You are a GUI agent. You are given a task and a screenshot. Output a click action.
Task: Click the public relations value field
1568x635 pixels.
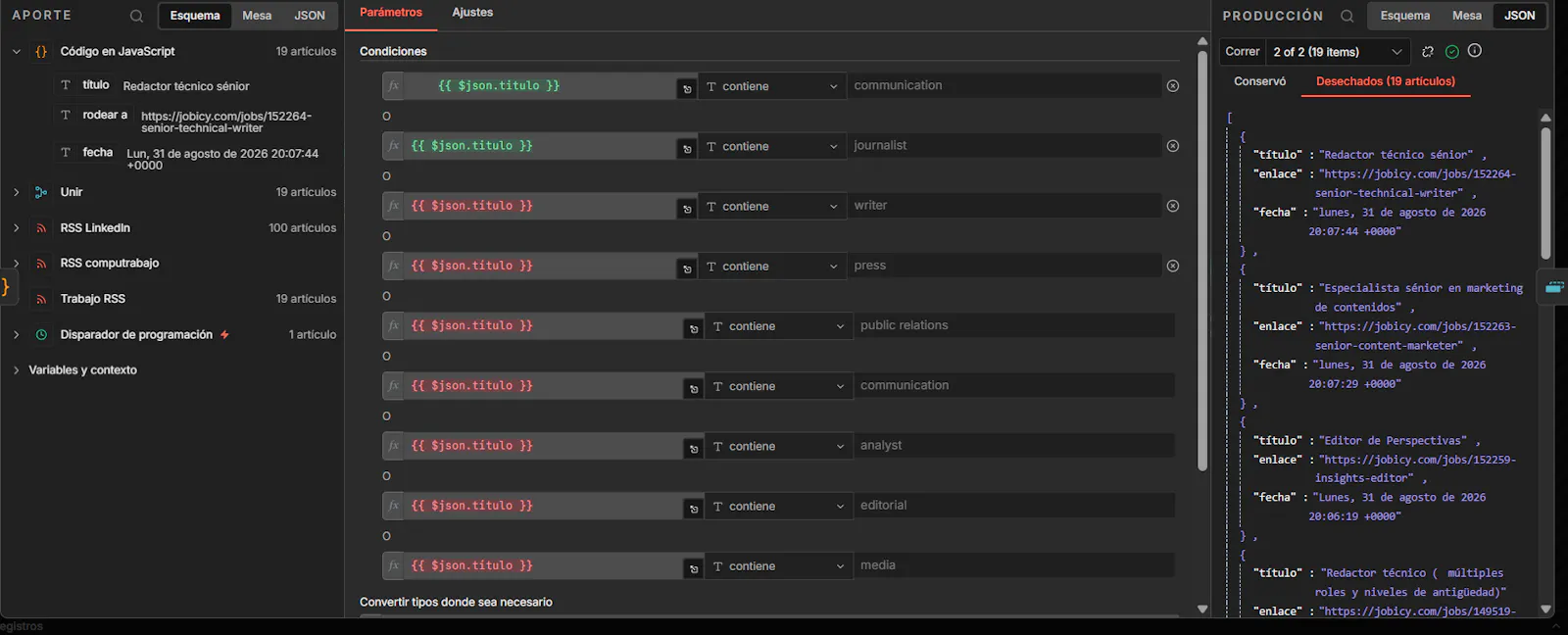tap(1014, 325)
